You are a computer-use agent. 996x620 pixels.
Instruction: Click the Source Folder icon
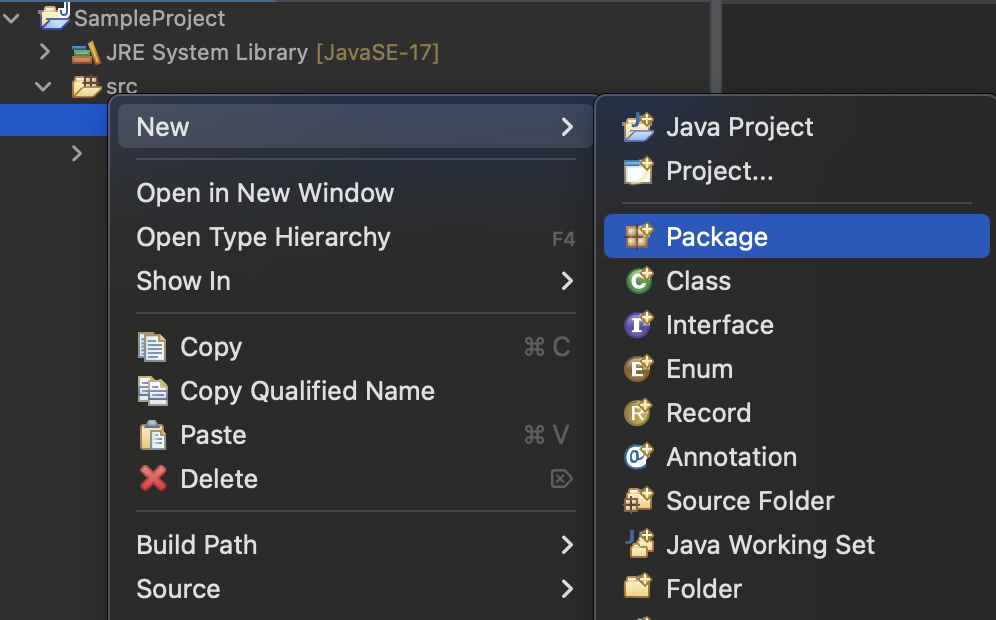coord(638,501)
